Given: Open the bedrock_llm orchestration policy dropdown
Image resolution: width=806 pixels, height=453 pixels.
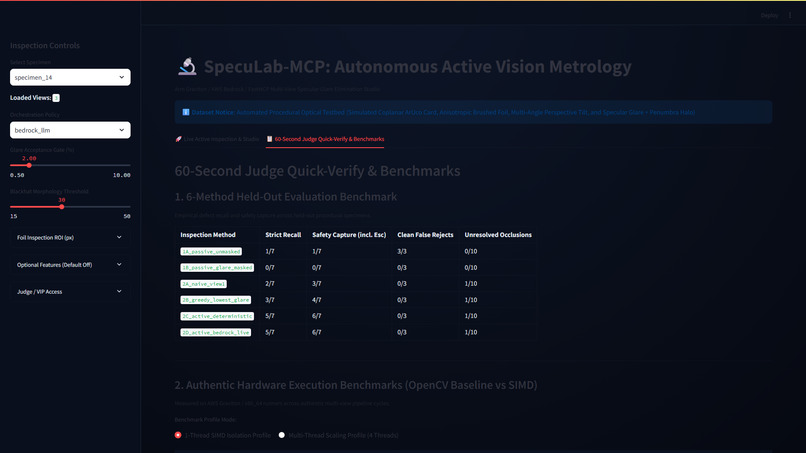Looking at the screenshot, I should point(70,130).
